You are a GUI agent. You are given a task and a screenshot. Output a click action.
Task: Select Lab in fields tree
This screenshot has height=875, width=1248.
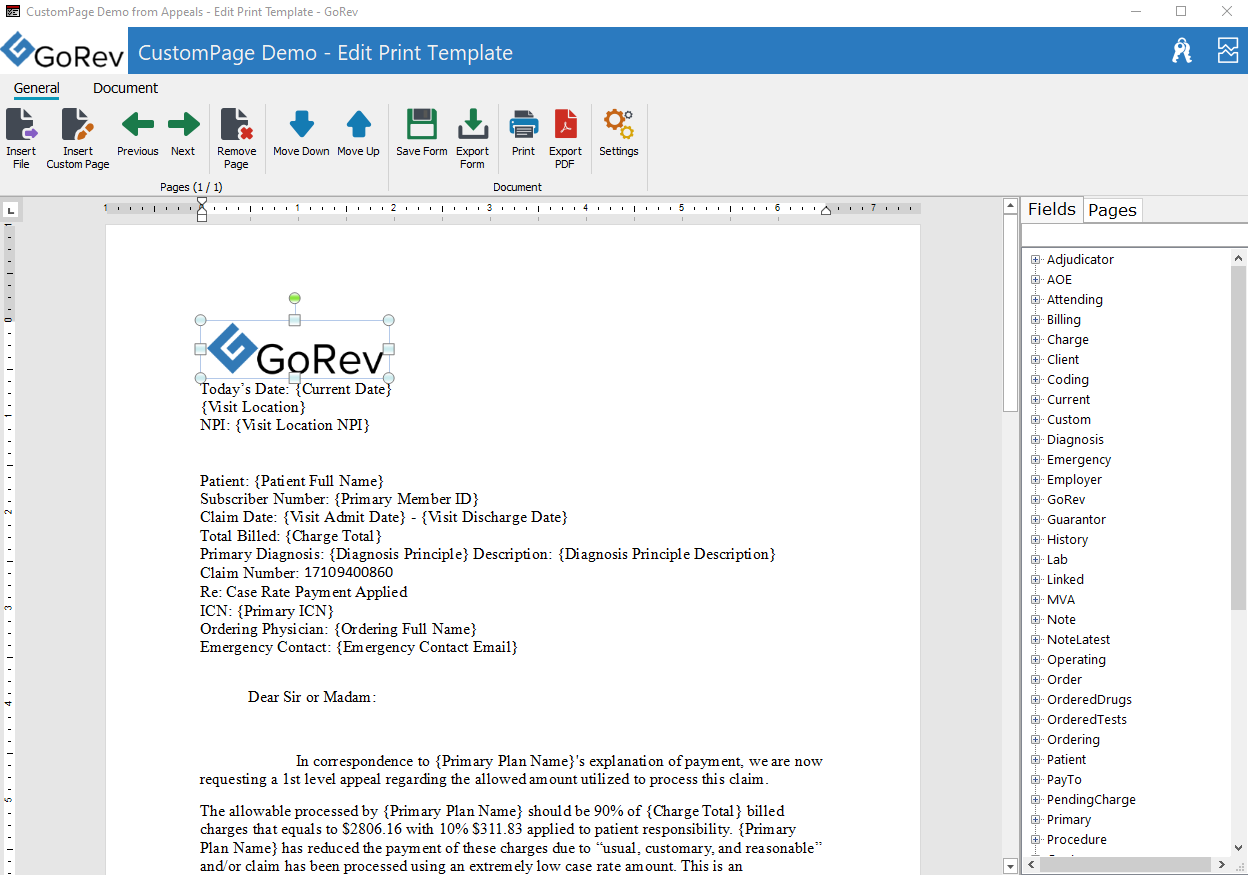[x=1057, y=560]
